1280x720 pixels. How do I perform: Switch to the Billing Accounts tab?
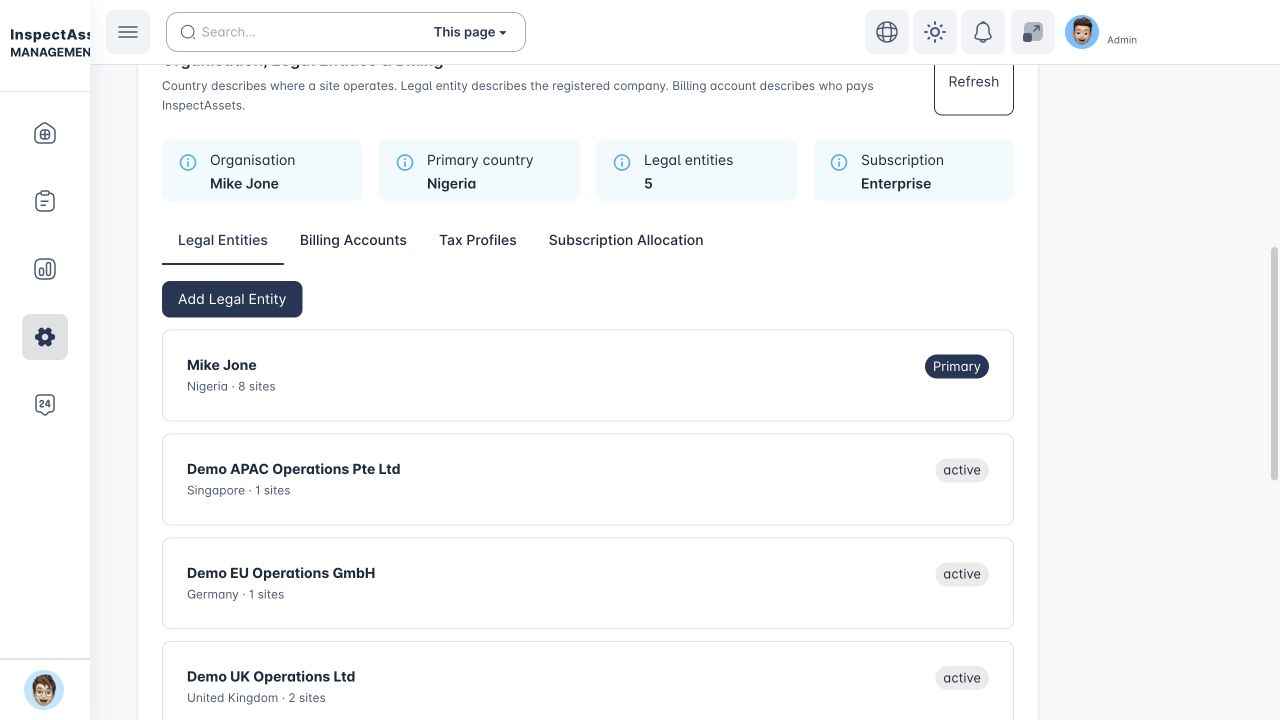[353, 240]
